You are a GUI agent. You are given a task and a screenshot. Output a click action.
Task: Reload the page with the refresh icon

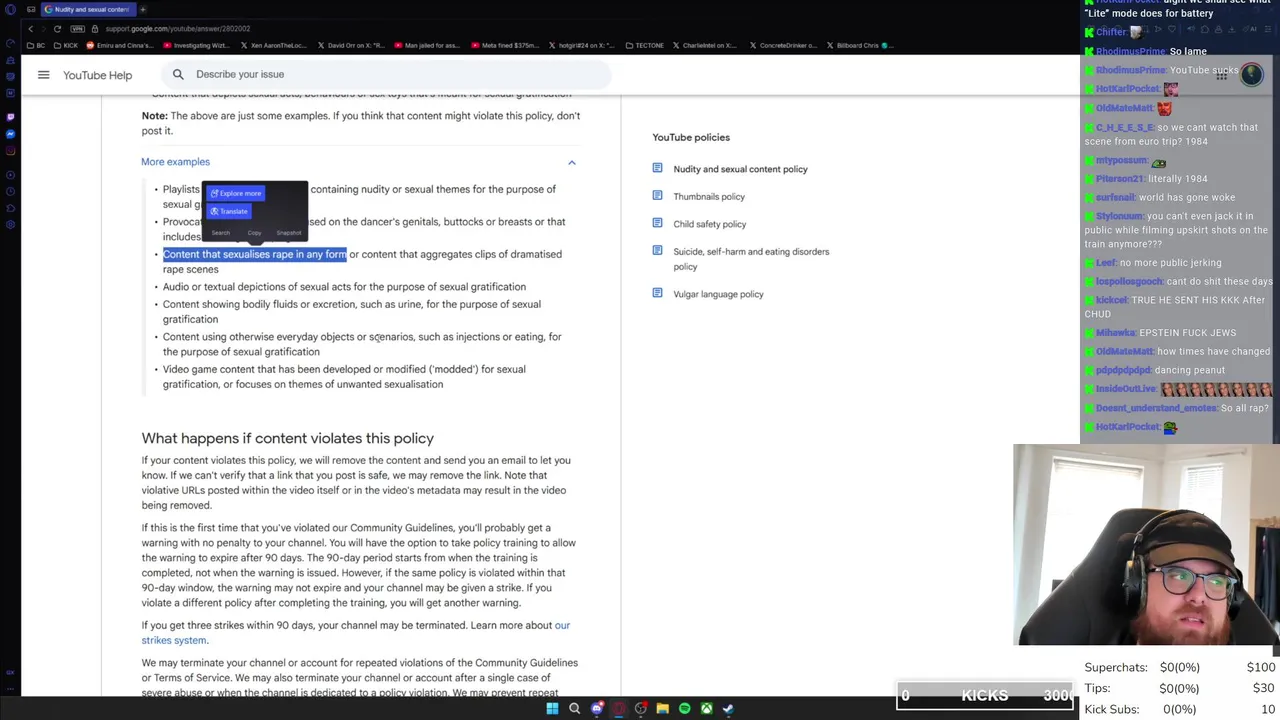point(57,29)
